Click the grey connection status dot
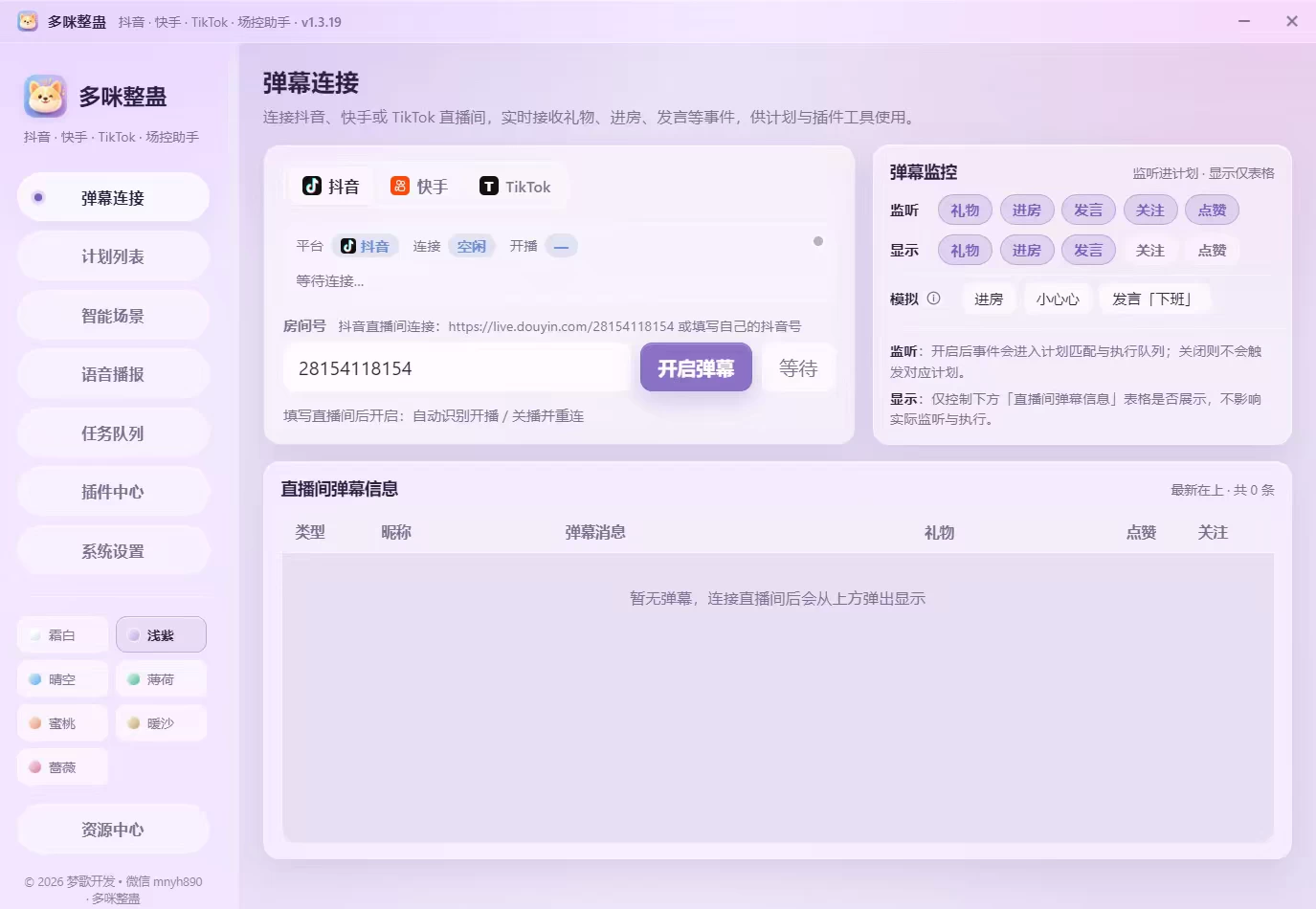1316x909 pixels. pos(818,241)
